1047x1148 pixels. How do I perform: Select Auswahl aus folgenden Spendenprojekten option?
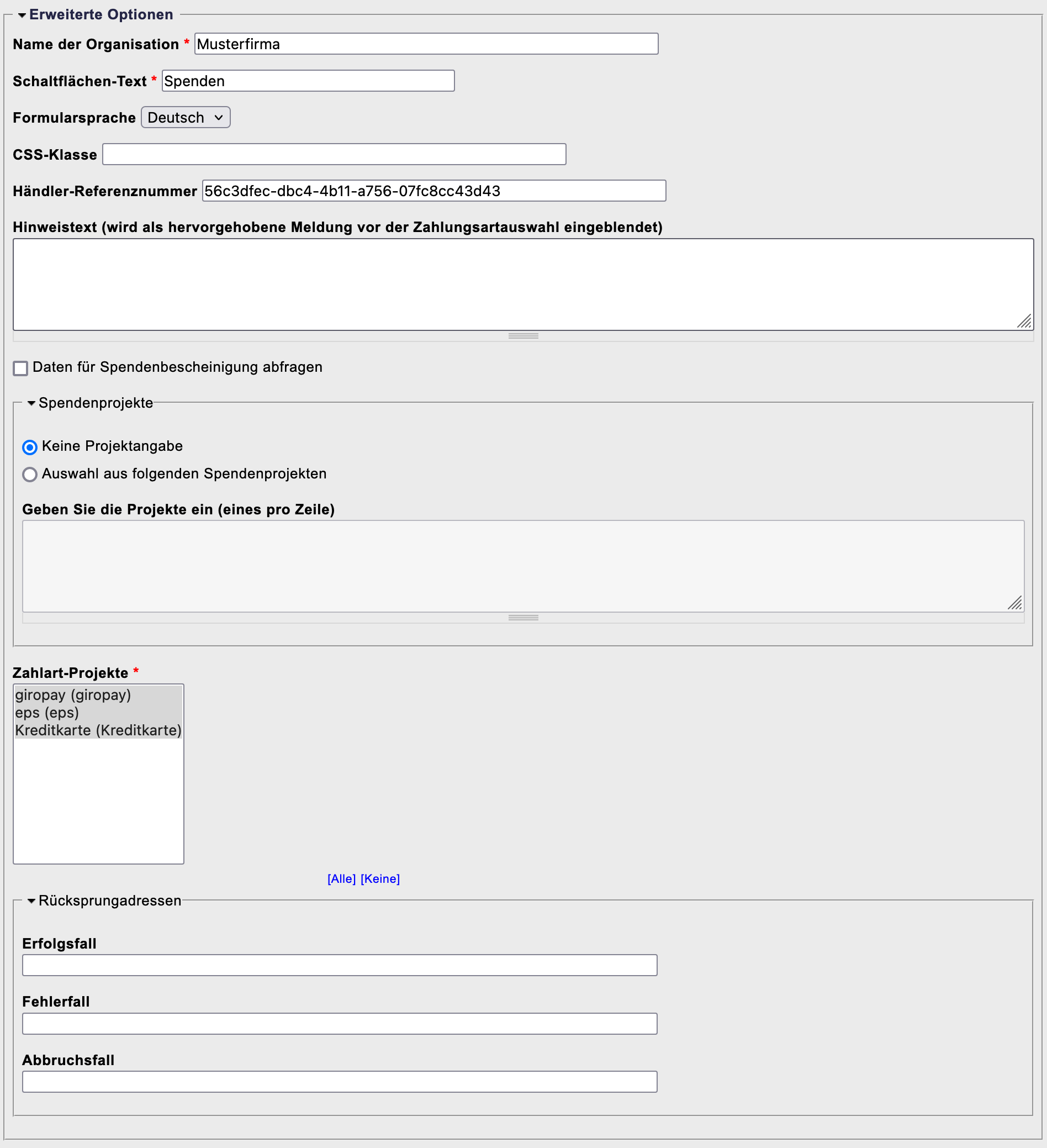(30, 475)
